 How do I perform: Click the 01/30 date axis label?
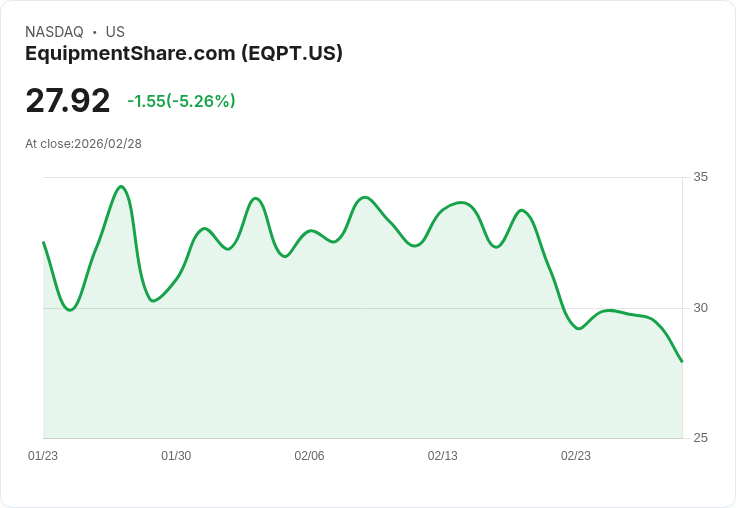point(176,456)
